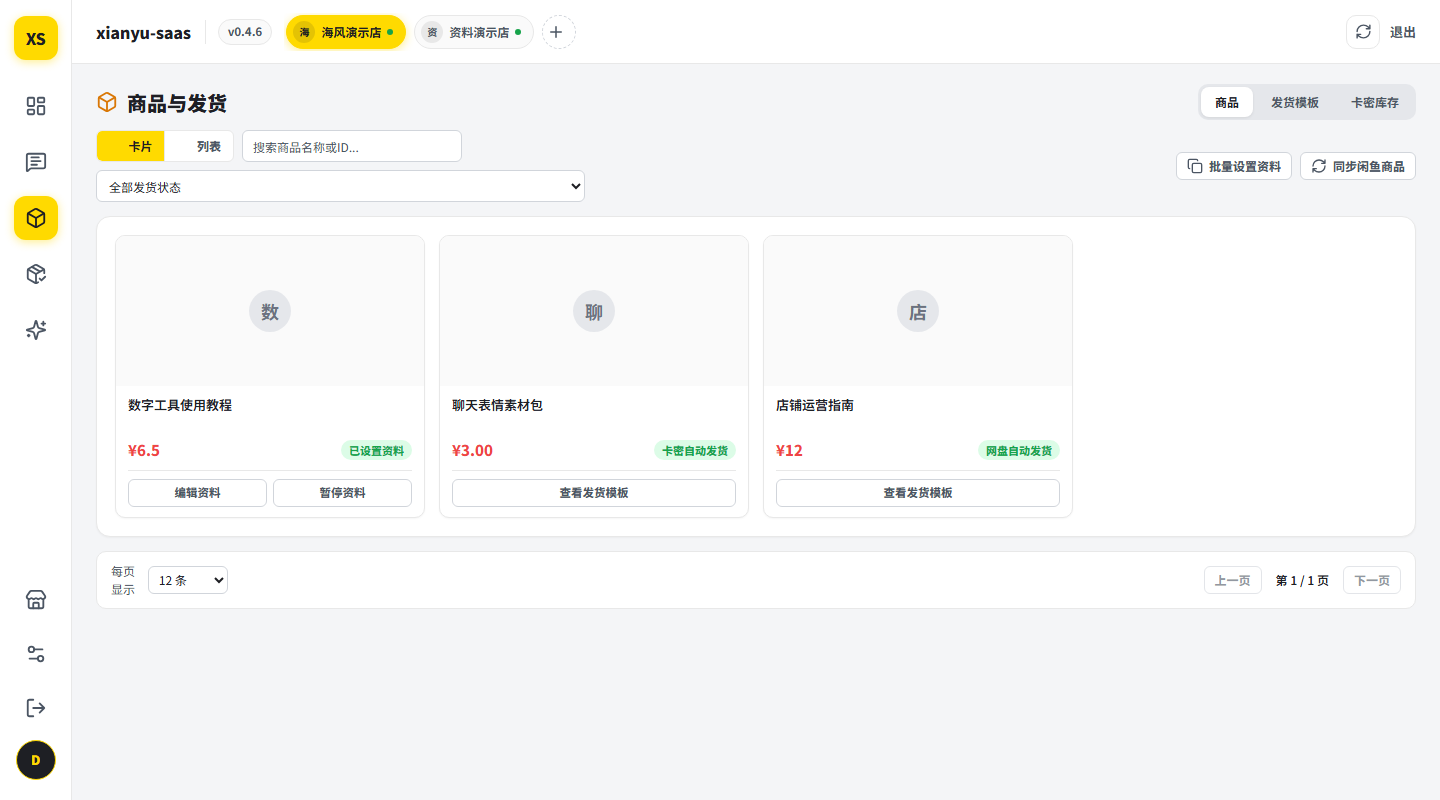This screenshot has height=800, width=1440.
Task: Click the ¥6.5 price text
Action: 144,450
